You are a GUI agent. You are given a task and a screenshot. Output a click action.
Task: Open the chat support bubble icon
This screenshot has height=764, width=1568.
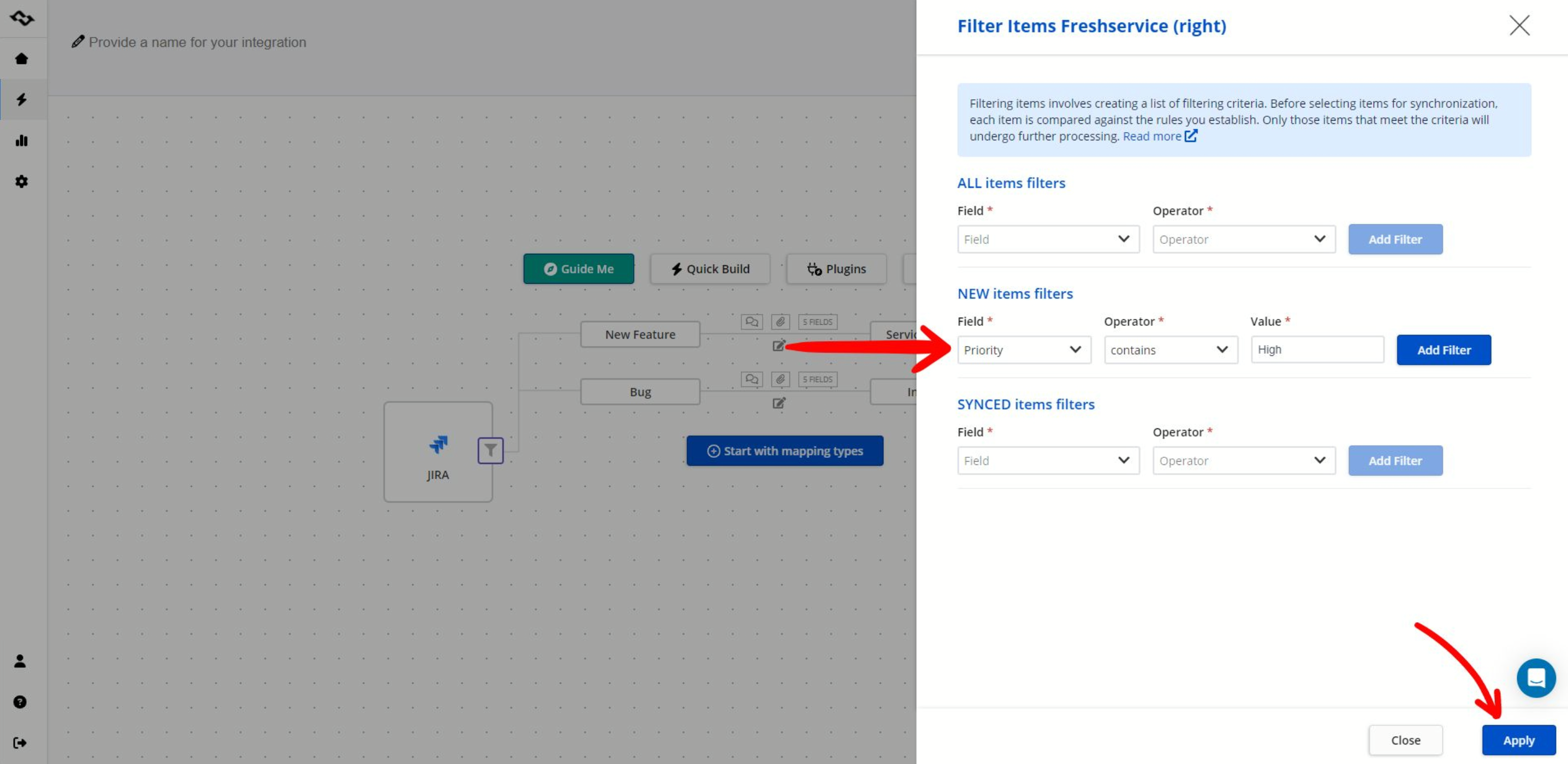coord(1536,678)
